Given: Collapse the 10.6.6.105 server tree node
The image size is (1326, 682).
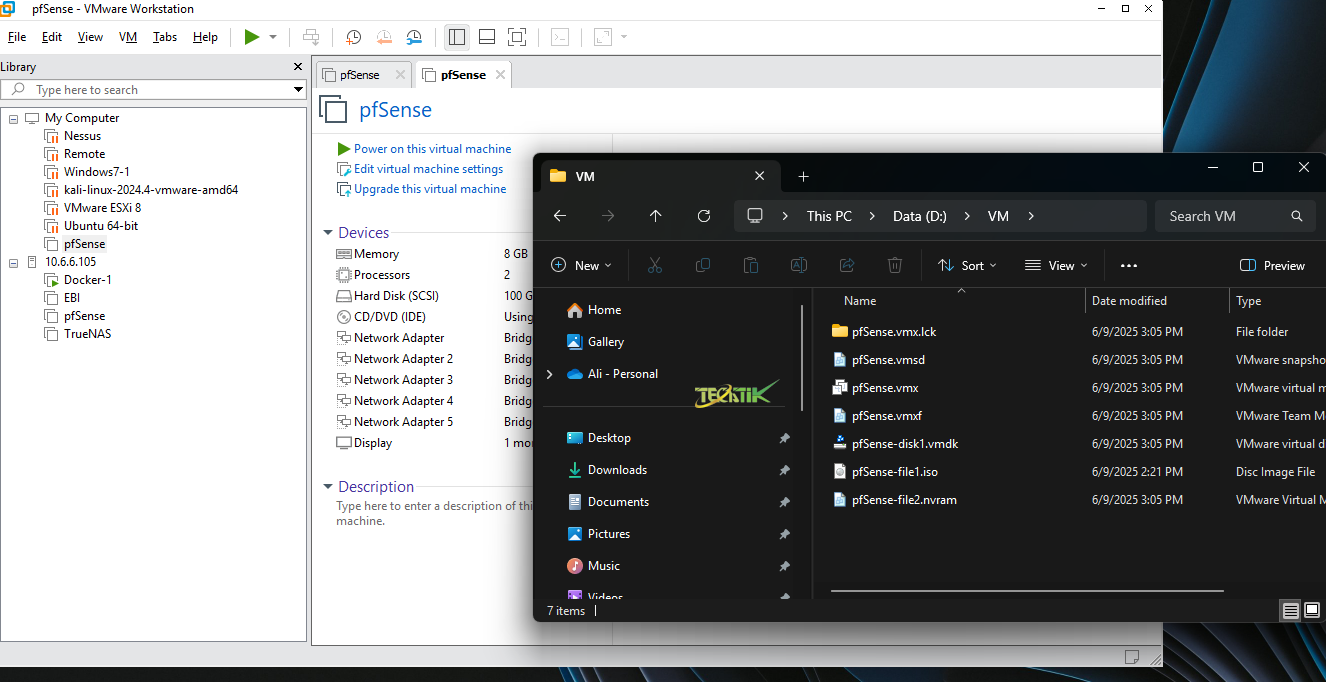Looking at the screenshot, I should (x=14, y=262).
